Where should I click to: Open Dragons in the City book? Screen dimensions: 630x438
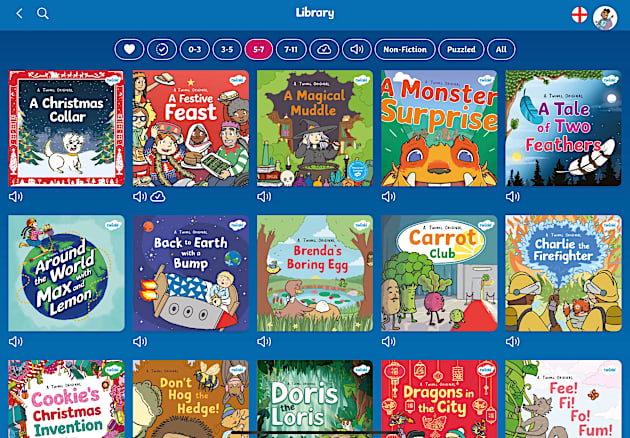pos(439,399)
